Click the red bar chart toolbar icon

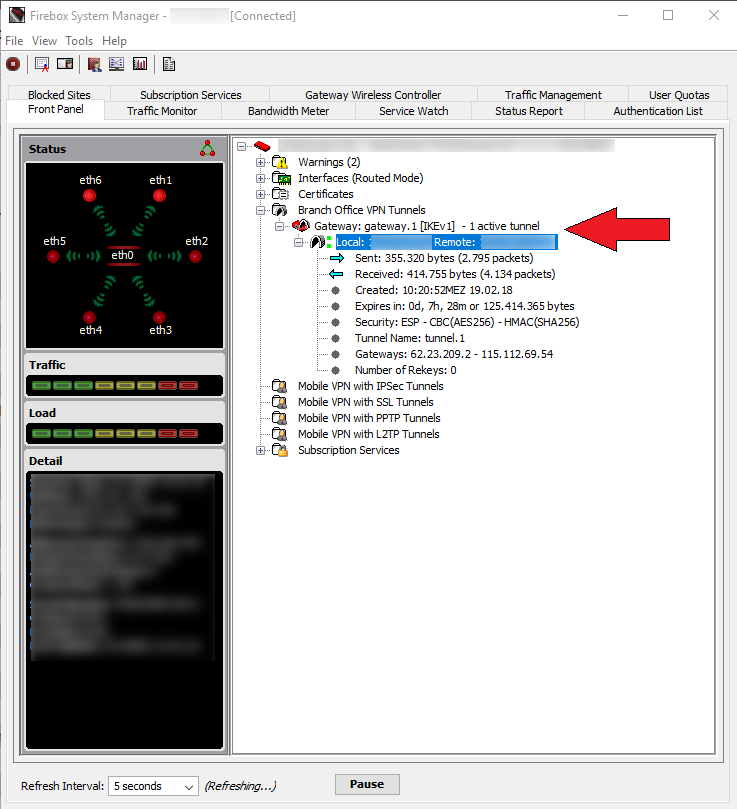pyautogui.click(x=140, y=64)
